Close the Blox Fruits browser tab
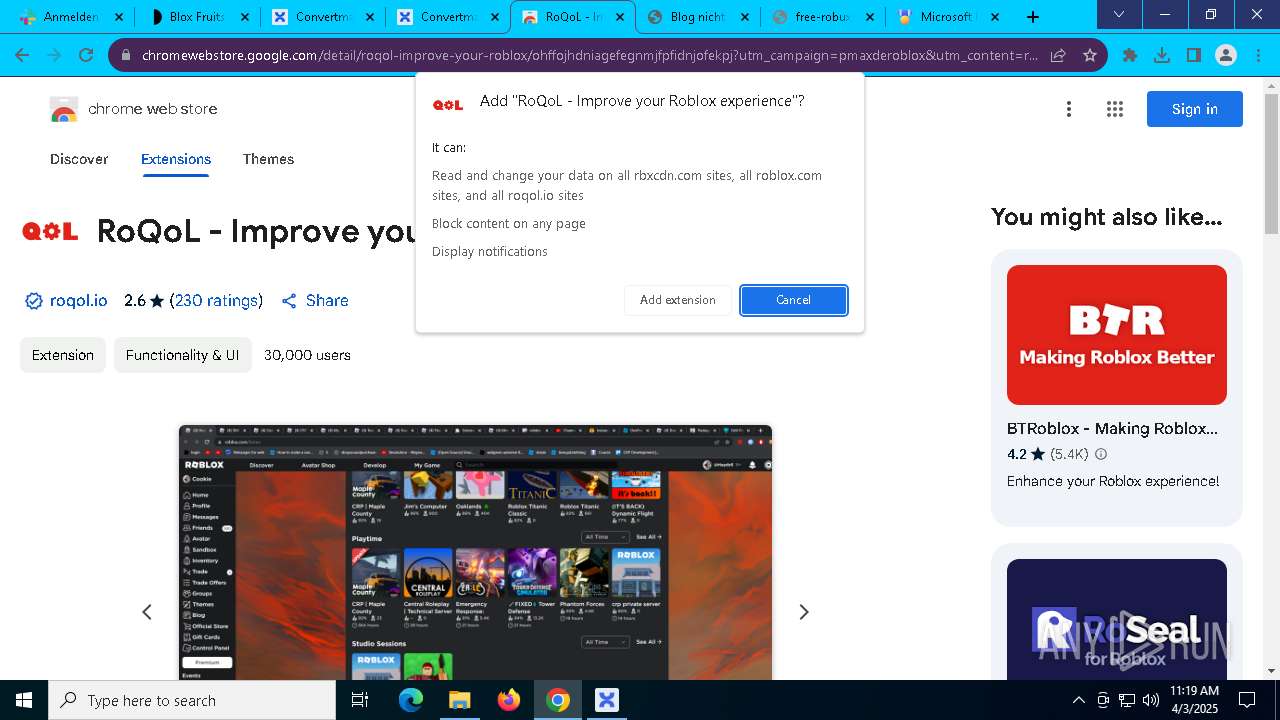 tap(245, 17)
